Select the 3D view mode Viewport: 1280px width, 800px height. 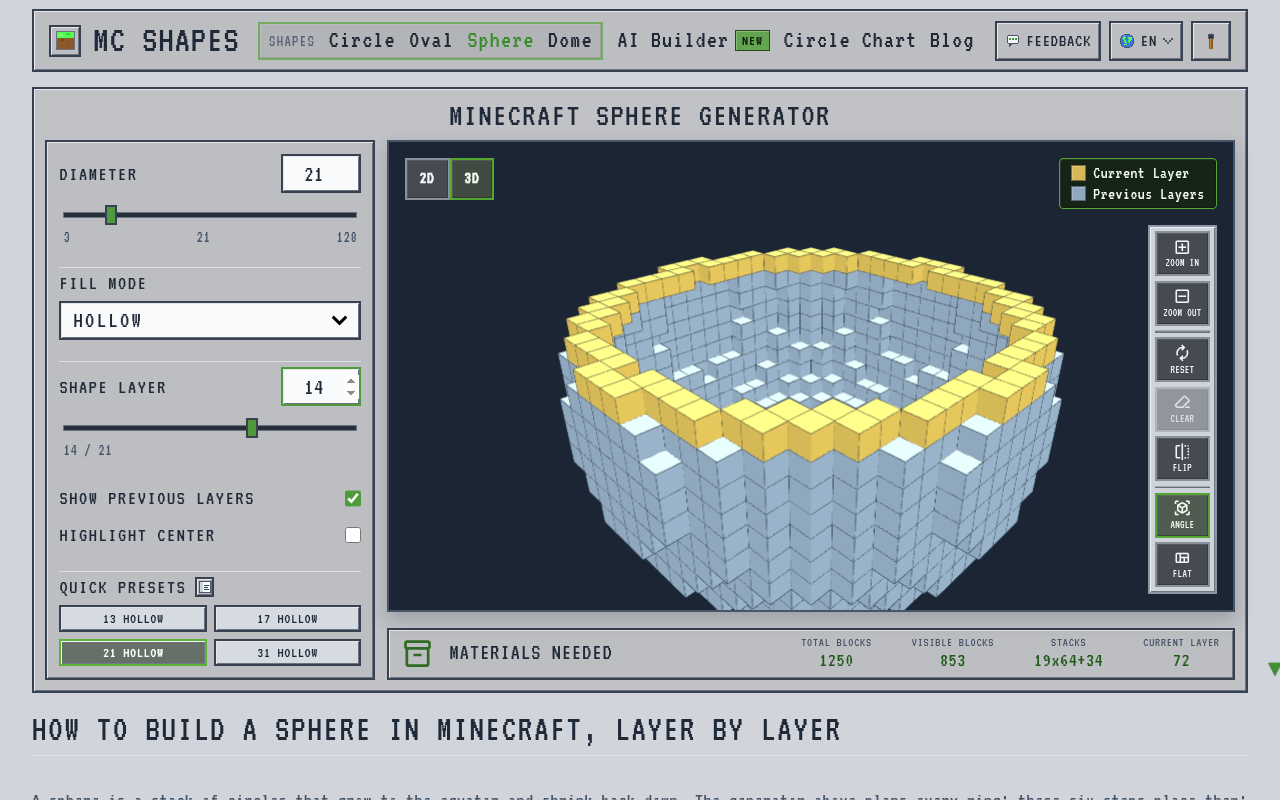472,179
